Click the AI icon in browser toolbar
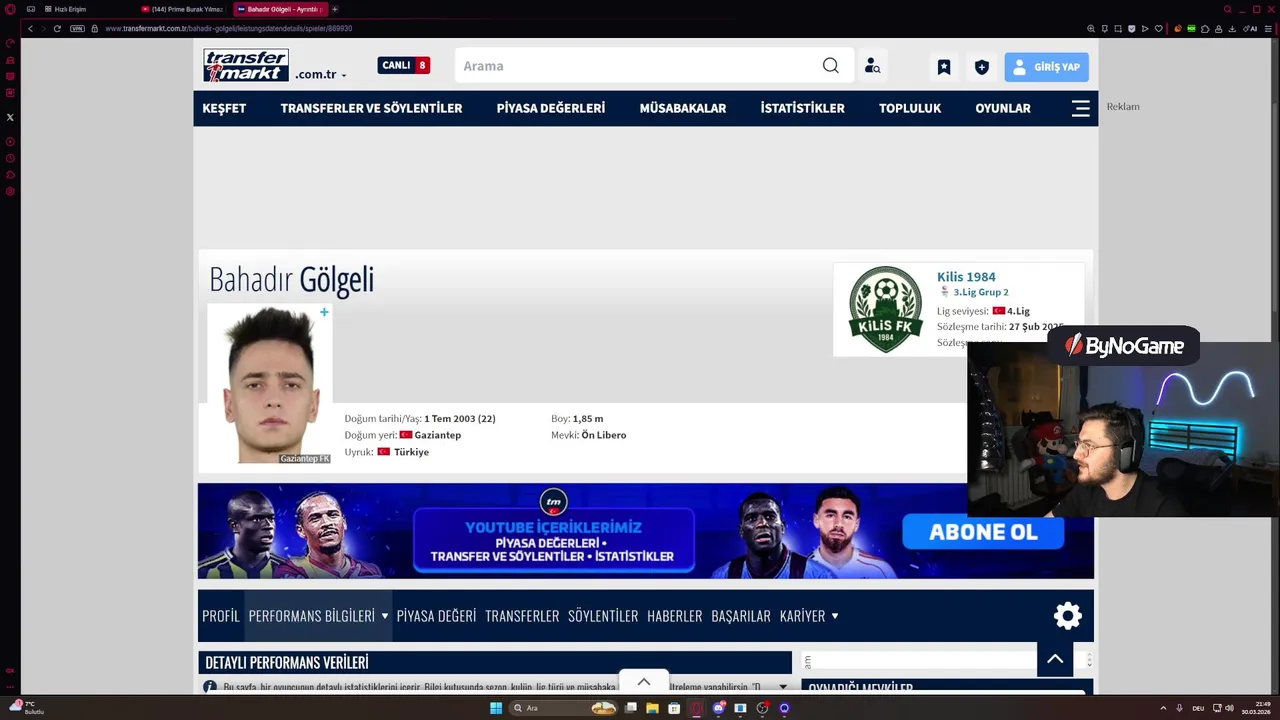This screenshot has width=1280, height=720. click(1250, 28)
